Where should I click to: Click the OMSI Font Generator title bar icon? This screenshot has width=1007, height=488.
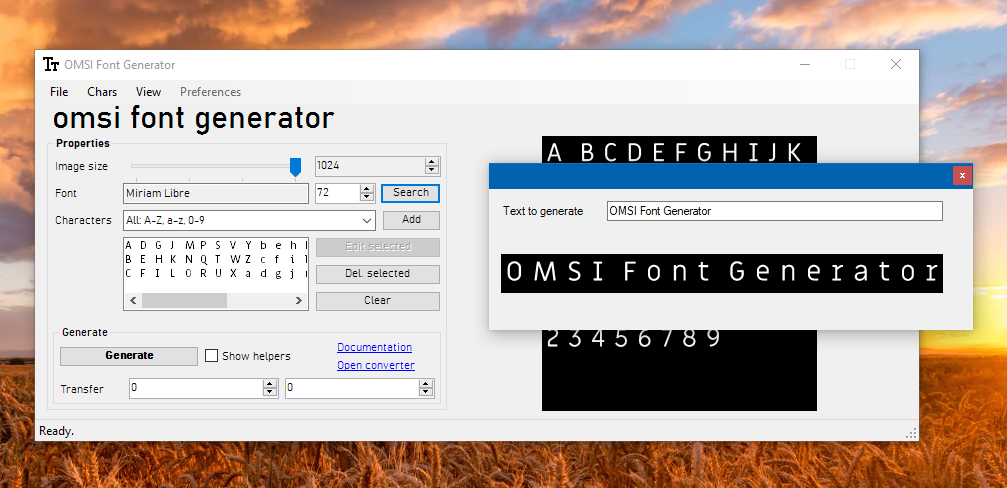point(51,65)
